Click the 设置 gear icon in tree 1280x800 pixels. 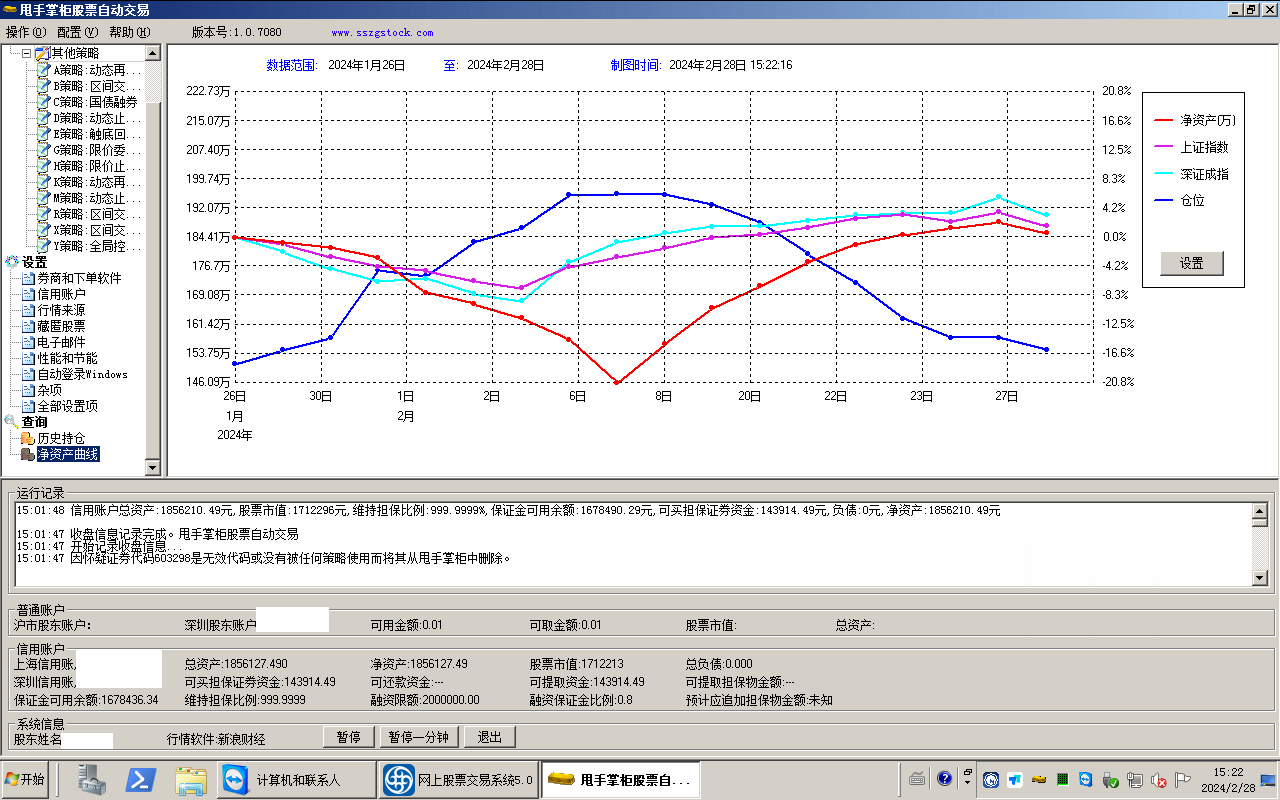point(12,262)
